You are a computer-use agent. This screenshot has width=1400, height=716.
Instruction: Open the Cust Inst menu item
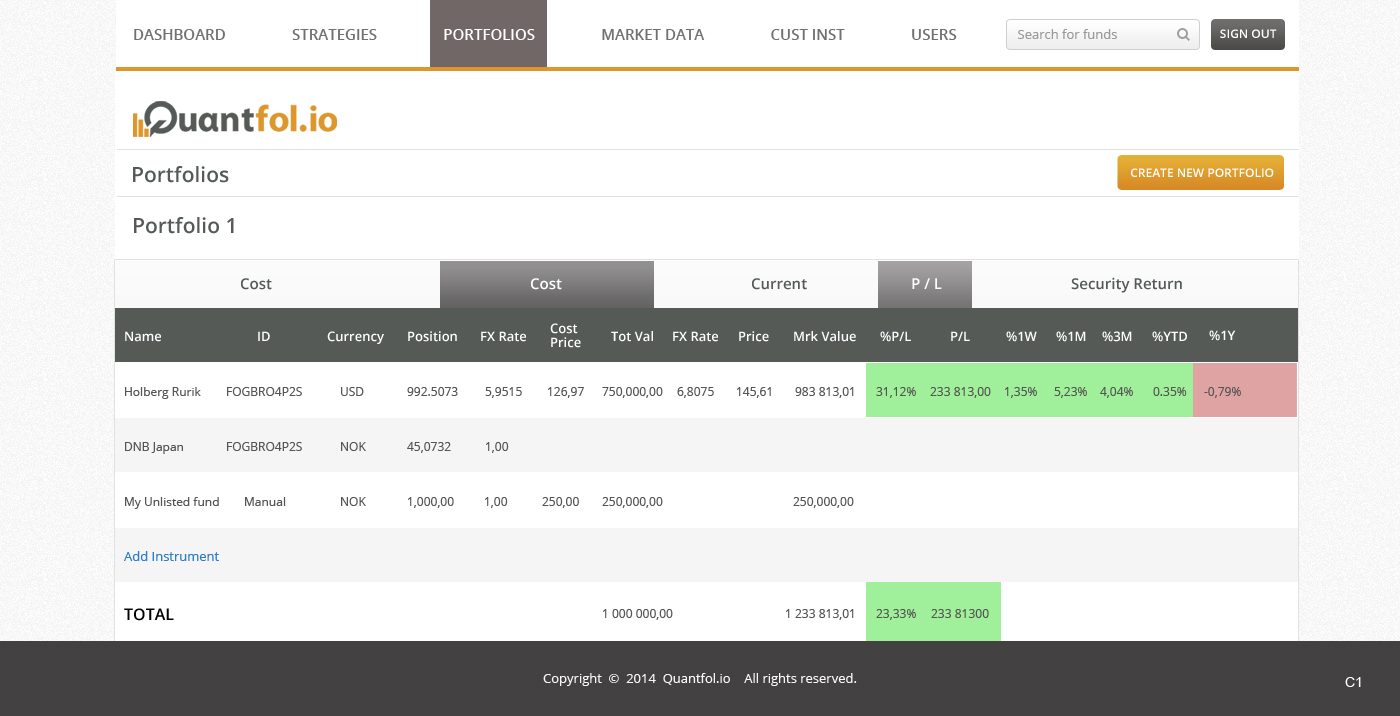[807, 34]
